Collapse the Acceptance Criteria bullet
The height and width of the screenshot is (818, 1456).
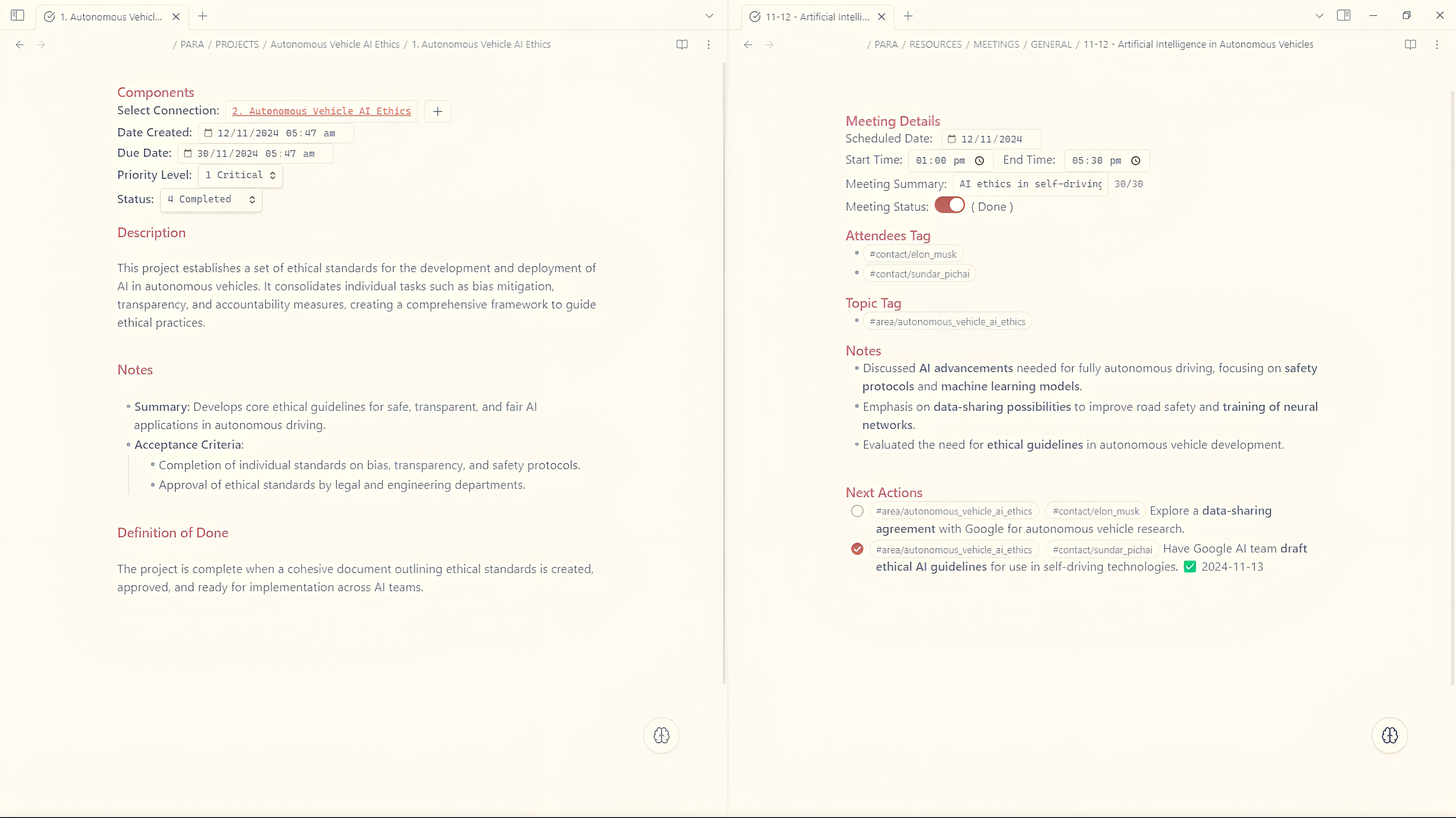(128, 445)
